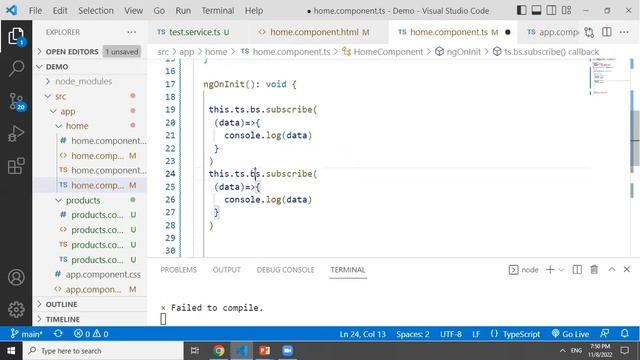Image resolution: width=640 pixels, height=360 pixels.
Task: Collapse the src folder
Action: point(90,96)
